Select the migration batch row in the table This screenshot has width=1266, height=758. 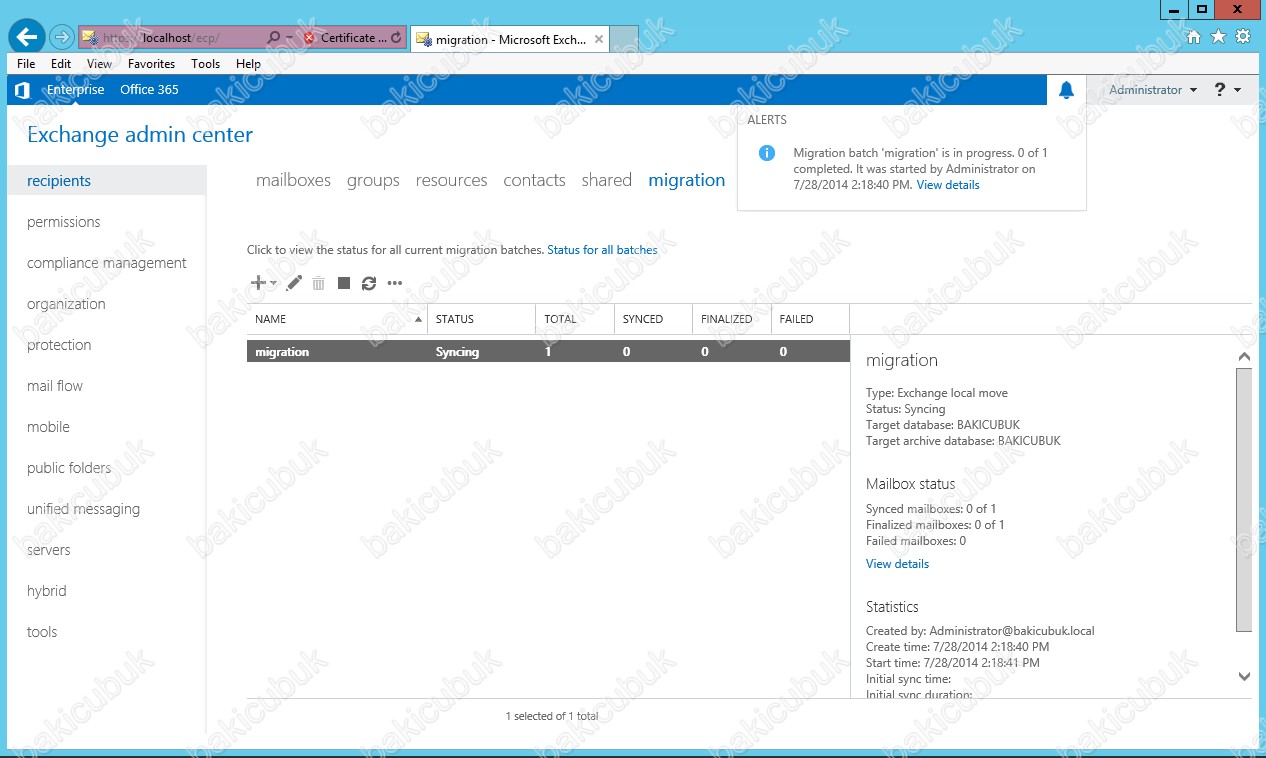tap(548, 352)
